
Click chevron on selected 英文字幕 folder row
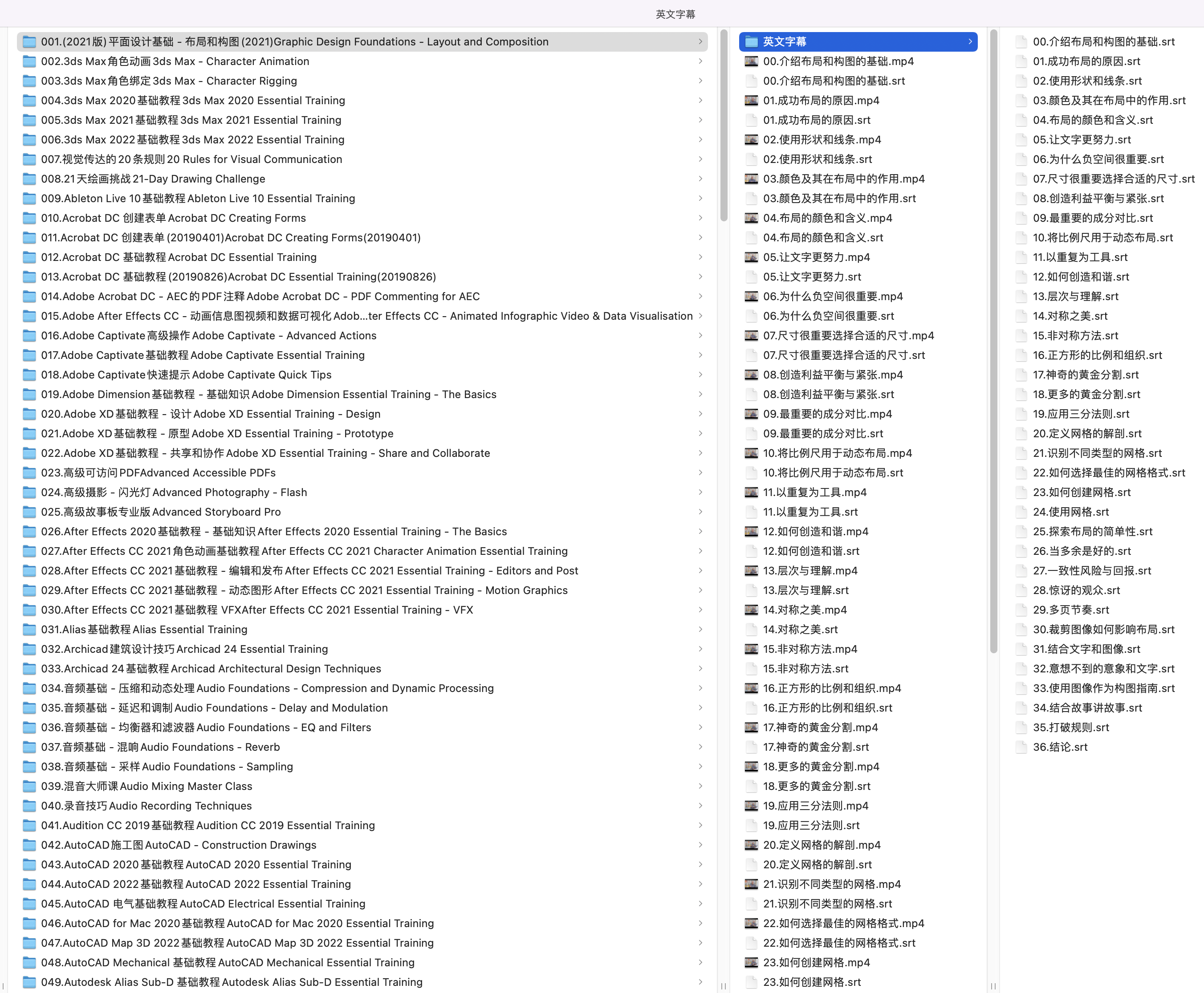[x=970, y=42]
